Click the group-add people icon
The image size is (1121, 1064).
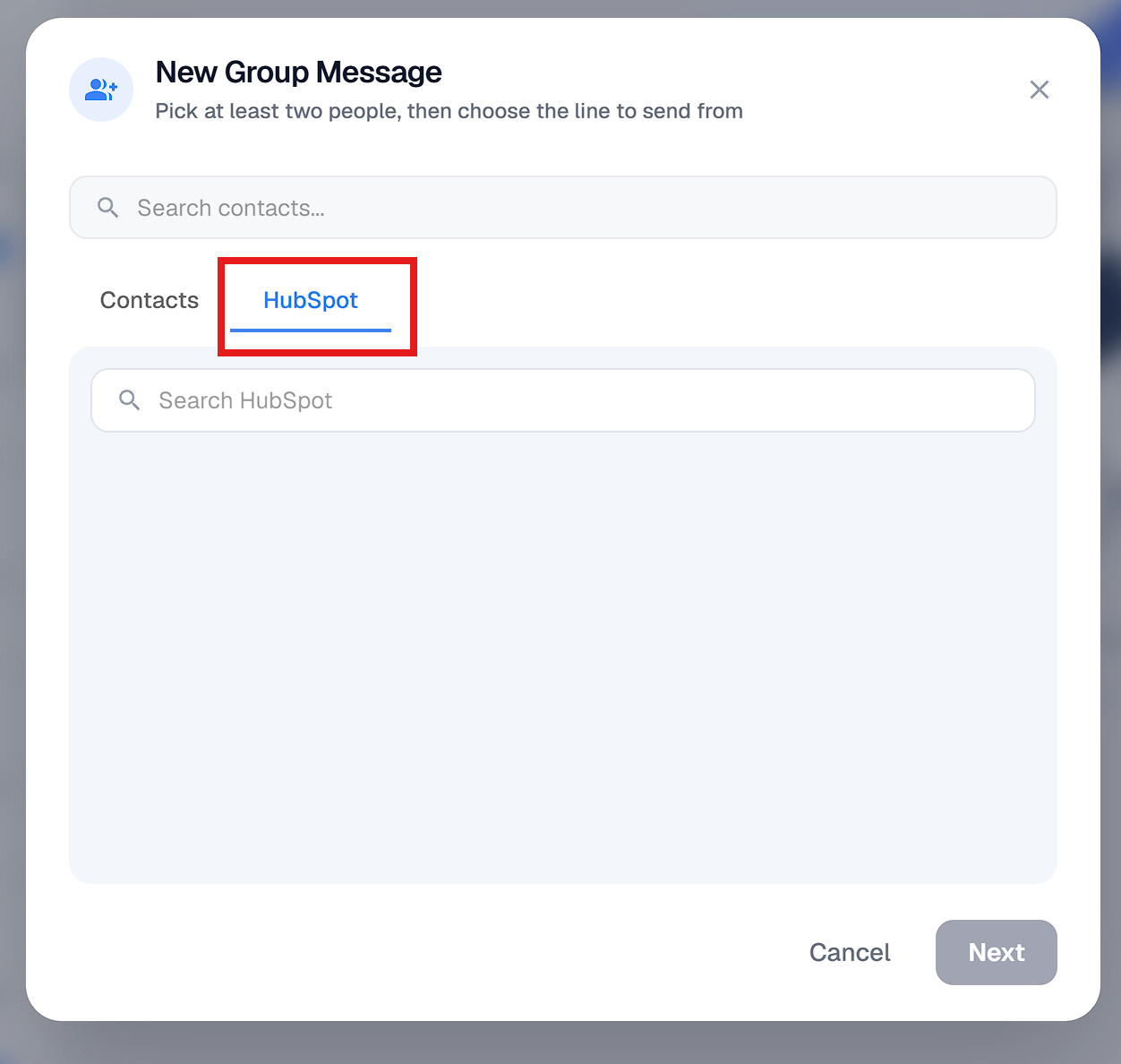point(101,90)
